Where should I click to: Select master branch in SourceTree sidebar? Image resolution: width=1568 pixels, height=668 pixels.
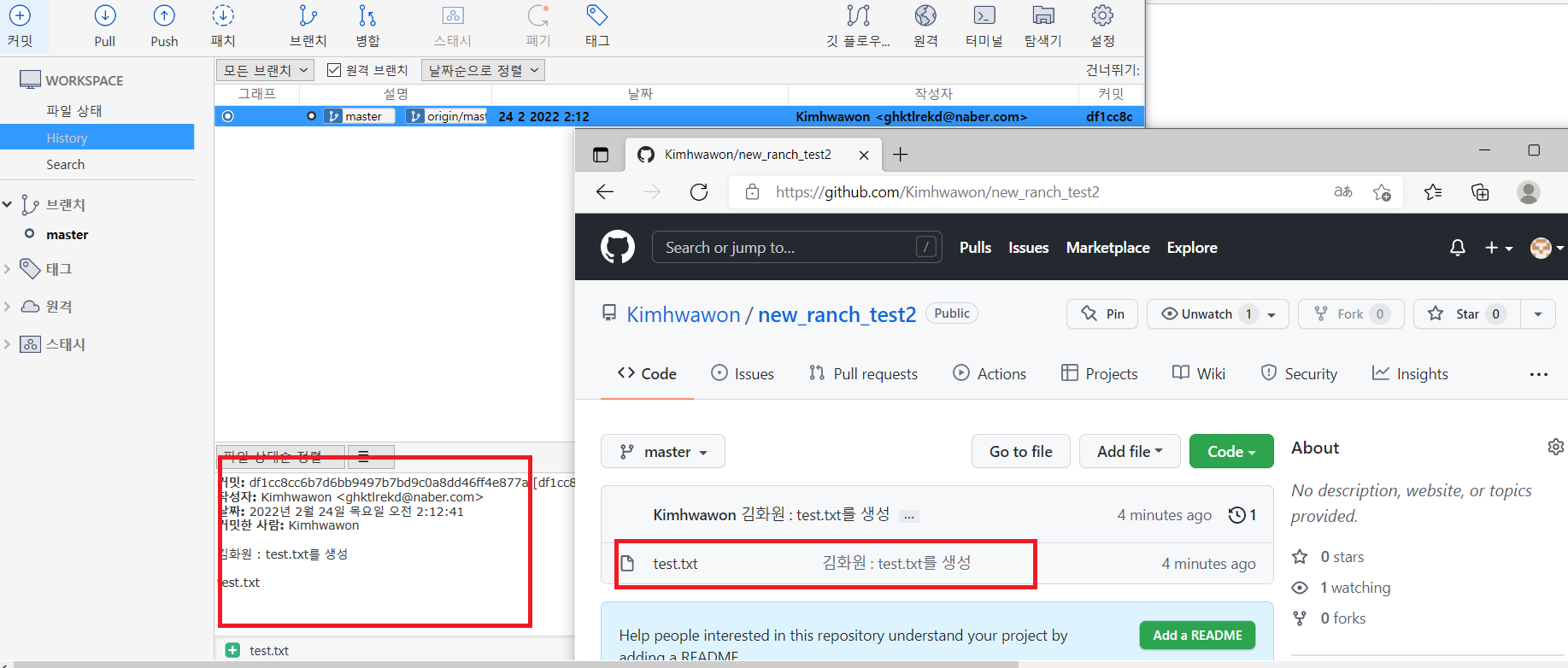point(68,234)
